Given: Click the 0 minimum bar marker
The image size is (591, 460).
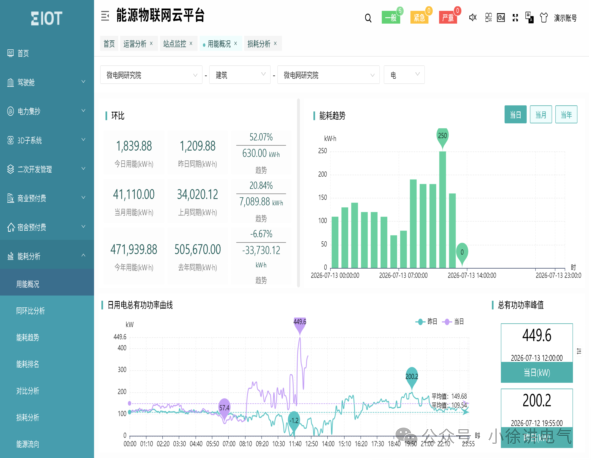Looking at the screenshot, I should coord(462,253).
